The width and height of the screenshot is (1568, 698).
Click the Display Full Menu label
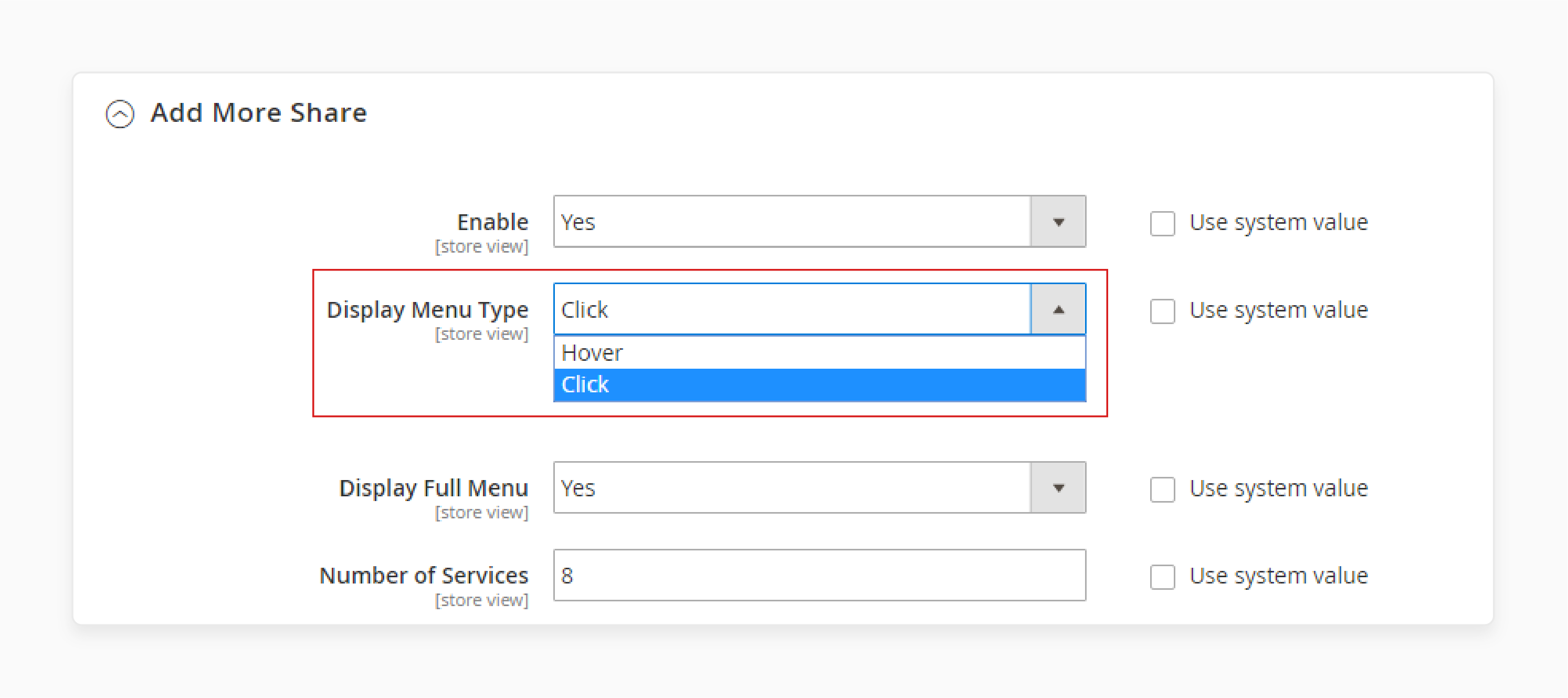(434, 487)
